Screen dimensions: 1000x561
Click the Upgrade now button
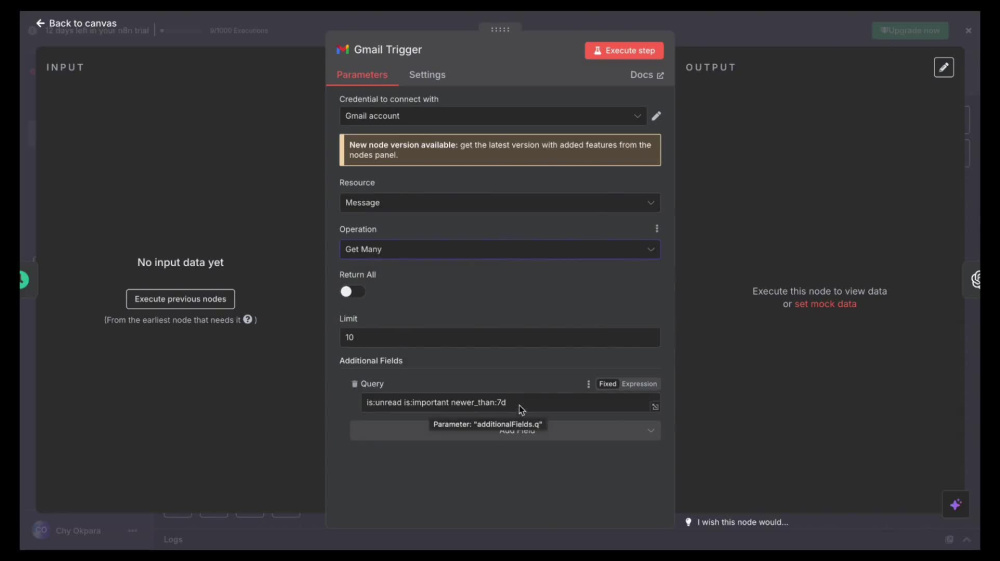(910, 31)
